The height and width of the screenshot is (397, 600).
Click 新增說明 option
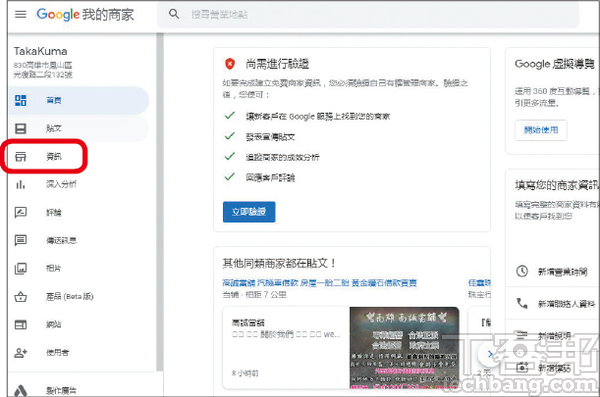554,336
